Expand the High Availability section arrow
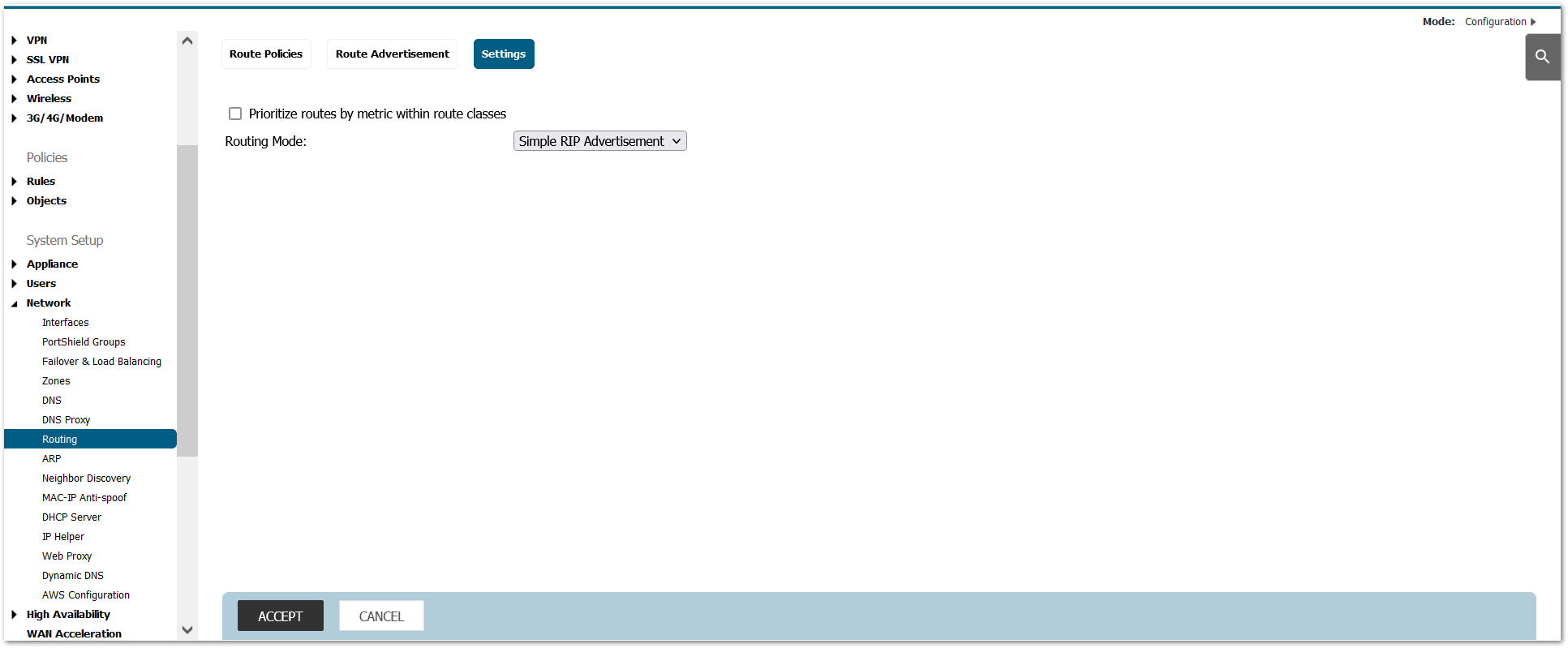This screenshot has width=1568, height=648. pyautogui.click(x=14, y=615)
